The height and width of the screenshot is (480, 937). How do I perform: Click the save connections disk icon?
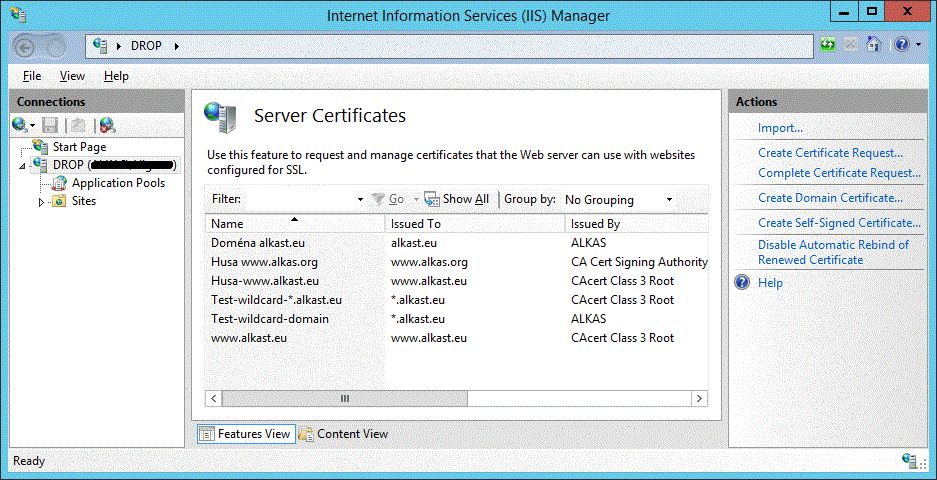tap(52, 125)
